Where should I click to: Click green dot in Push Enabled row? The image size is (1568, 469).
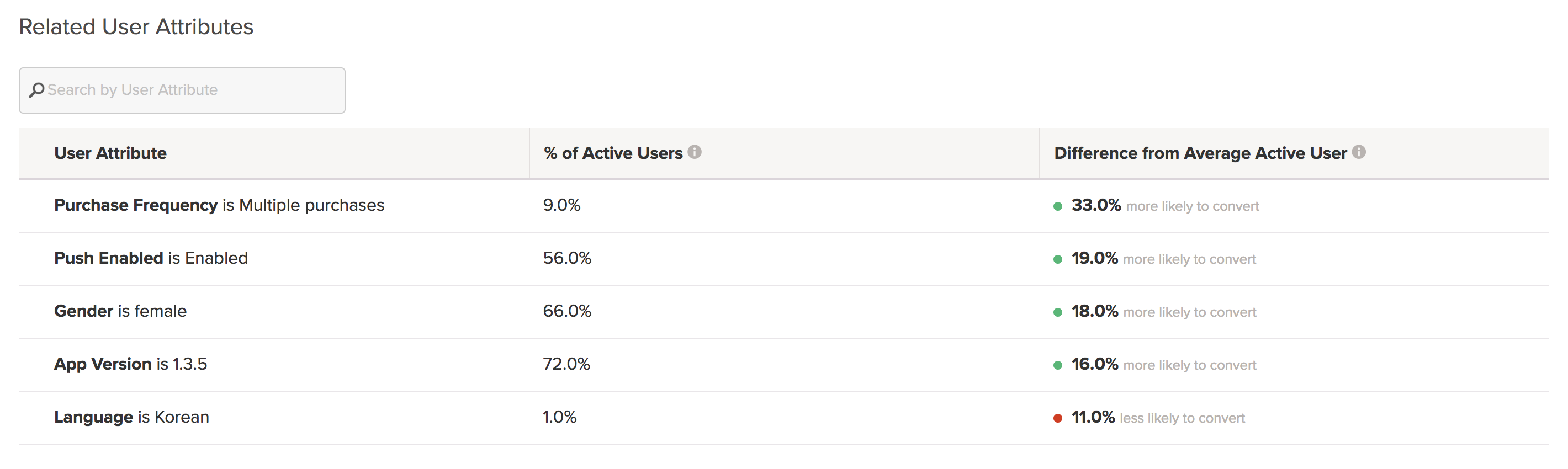click(x=1058, y=259)
